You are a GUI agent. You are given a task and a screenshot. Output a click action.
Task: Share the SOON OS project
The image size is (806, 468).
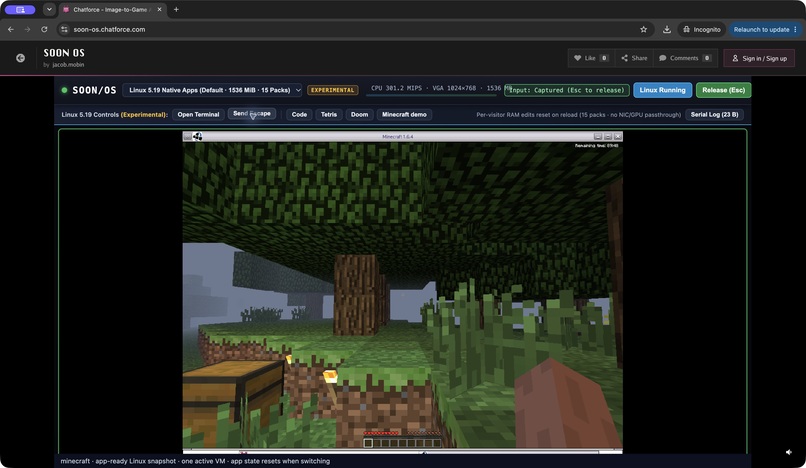[634, 58]
